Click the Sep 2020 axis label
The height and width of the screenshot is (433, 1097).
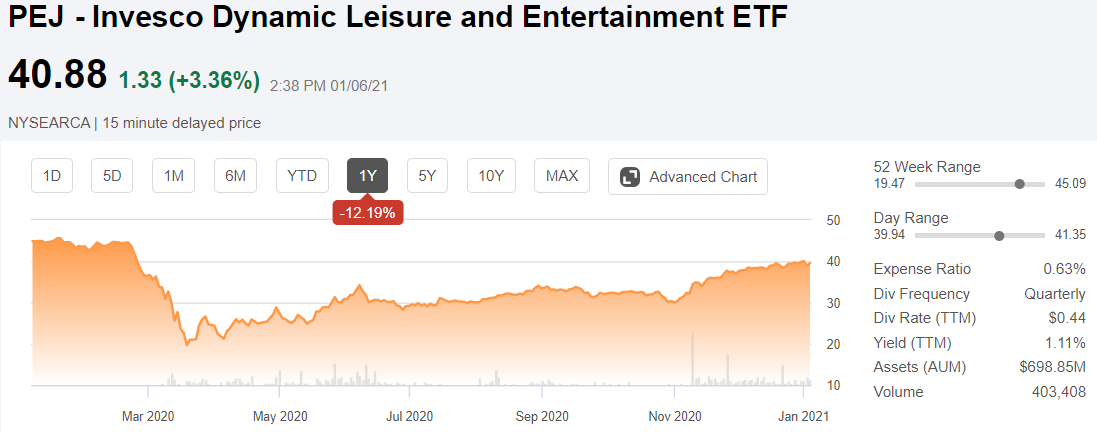click(x=542, y=416)
